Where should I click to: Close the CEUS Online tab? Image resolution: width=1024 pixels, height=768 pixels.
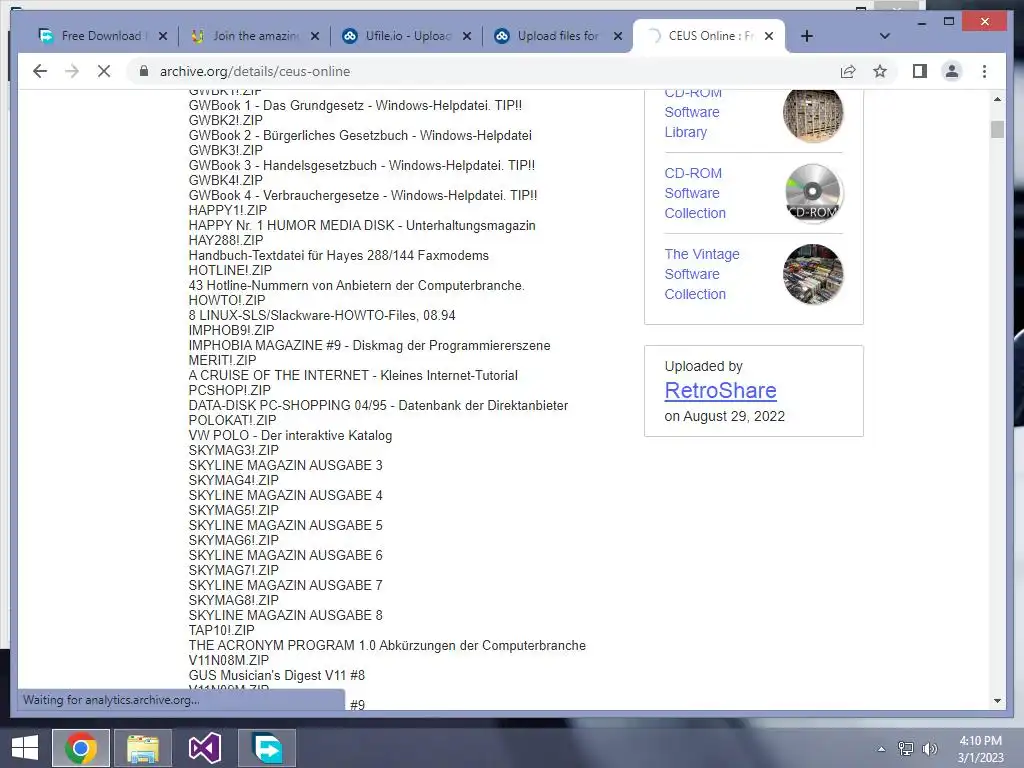coord(769,36)
